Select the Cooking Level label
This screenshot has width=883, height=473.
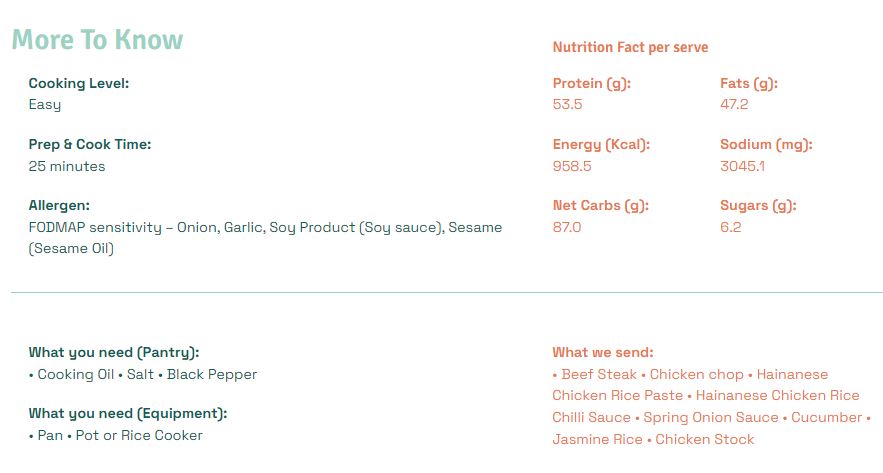79,83
